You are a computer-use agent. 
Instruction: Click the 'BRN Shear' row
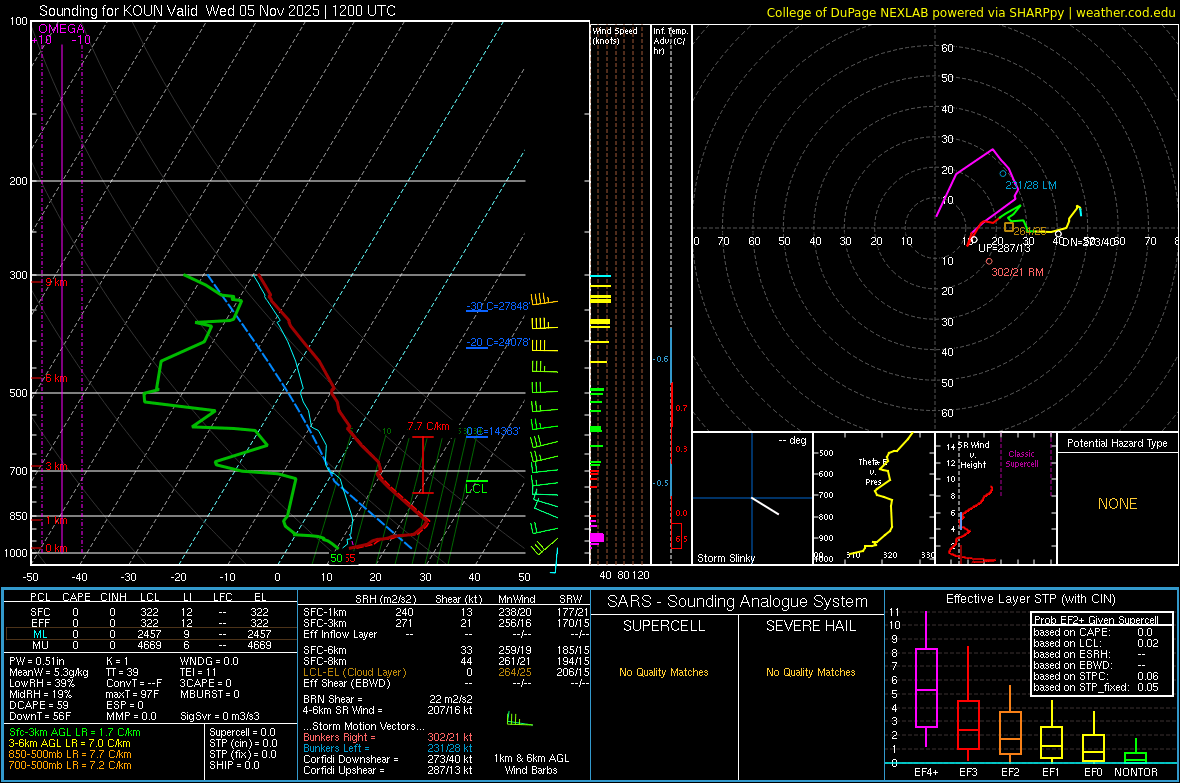(388, 699)
